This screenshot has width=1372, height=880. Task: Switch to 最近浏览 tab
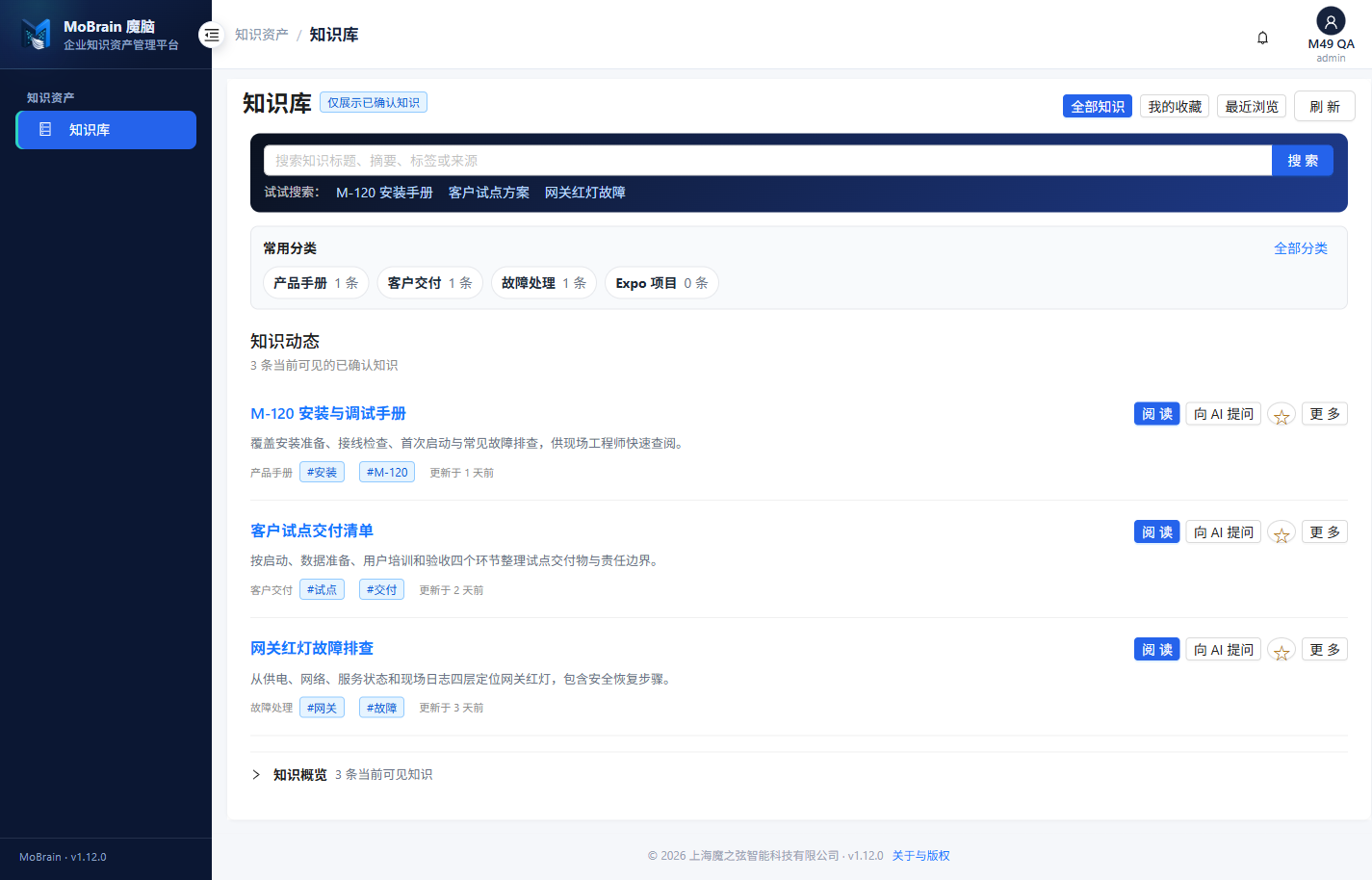pos(1252,106)
